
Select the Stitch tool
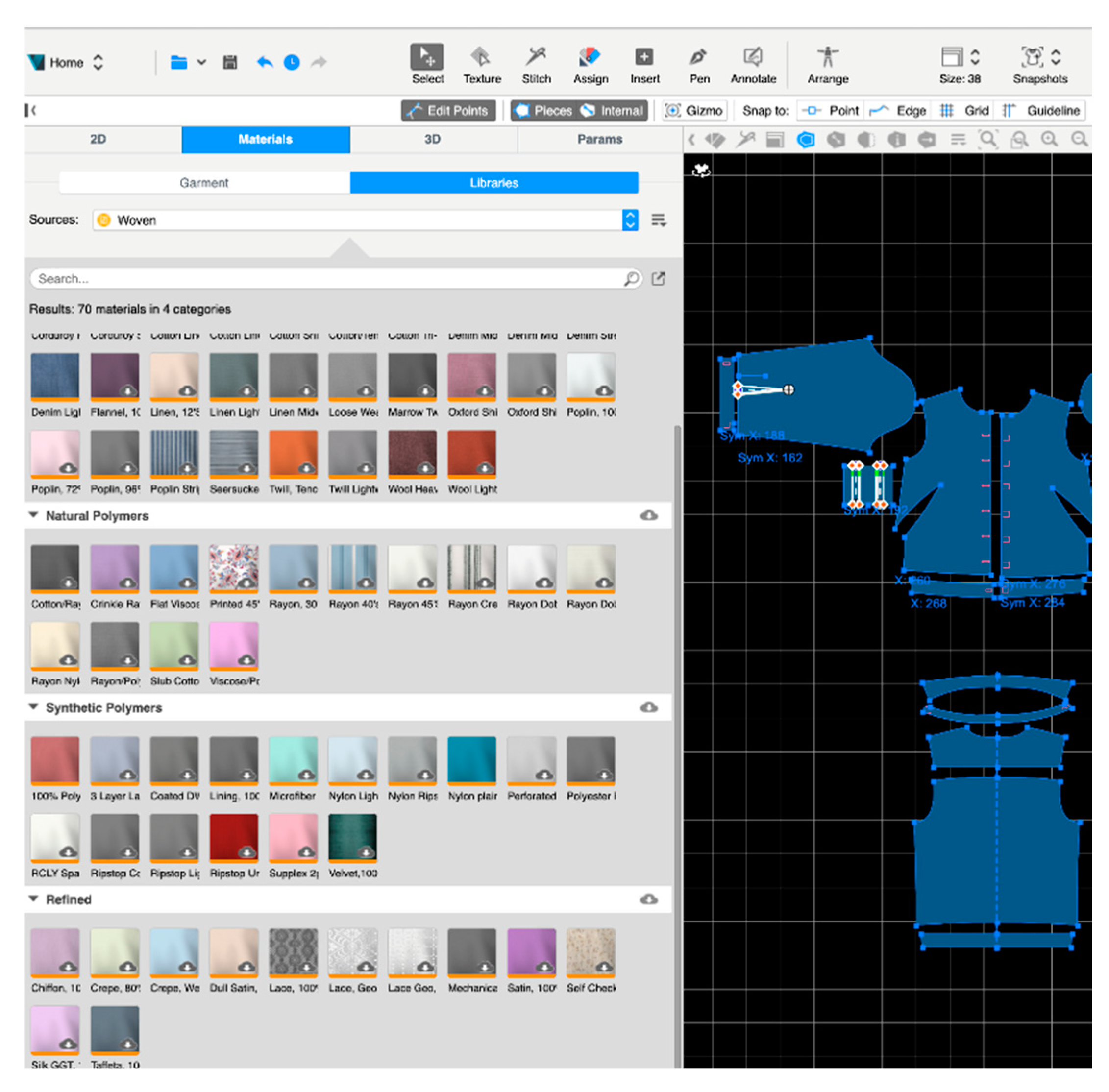536,64
